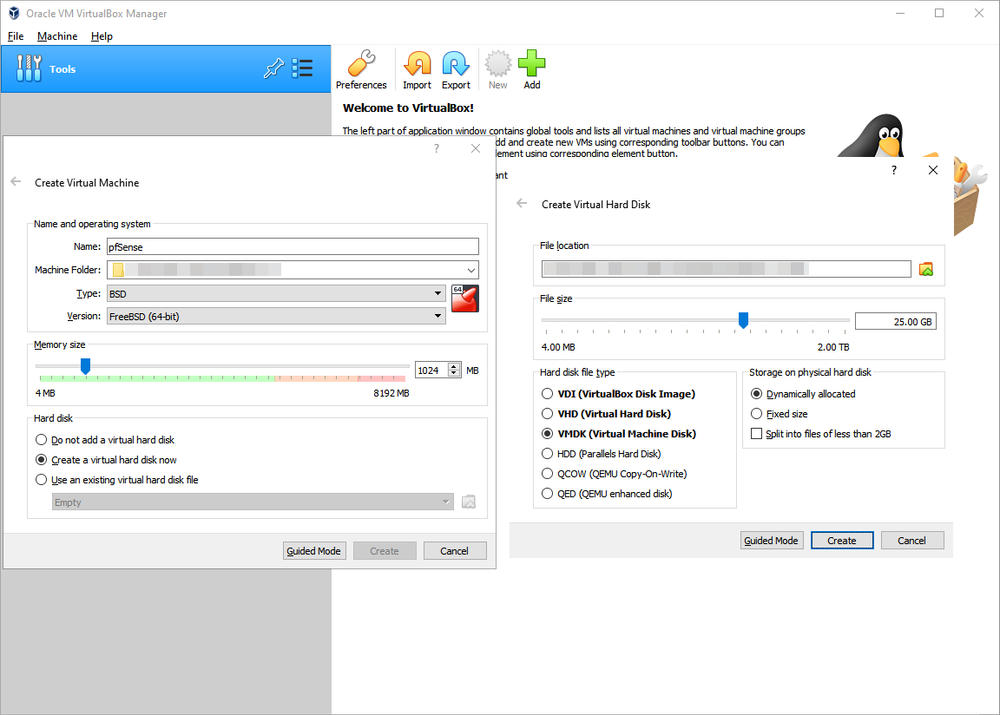Open Preferences from the toolbar
The width and height of the screenshot is (1000, 715).
tap(361, 70)
